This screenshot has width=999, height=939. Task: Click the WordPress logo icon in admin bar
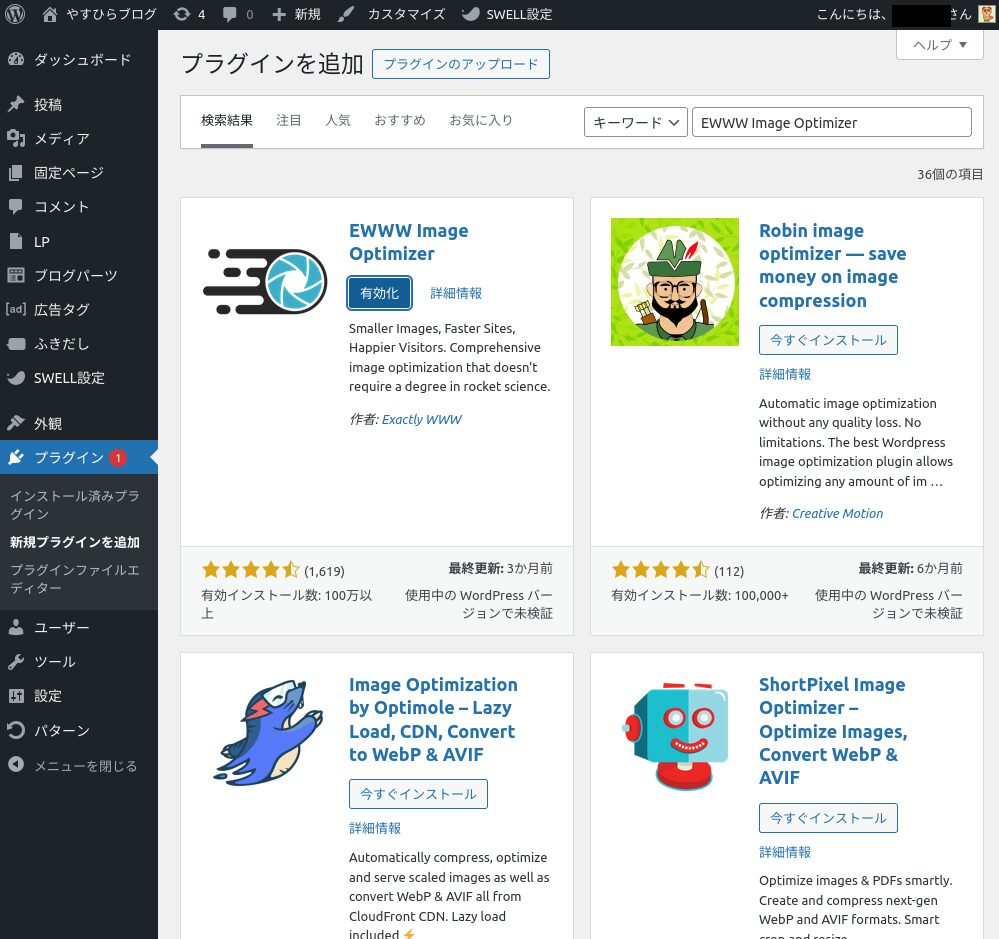[x=16, y=15]
